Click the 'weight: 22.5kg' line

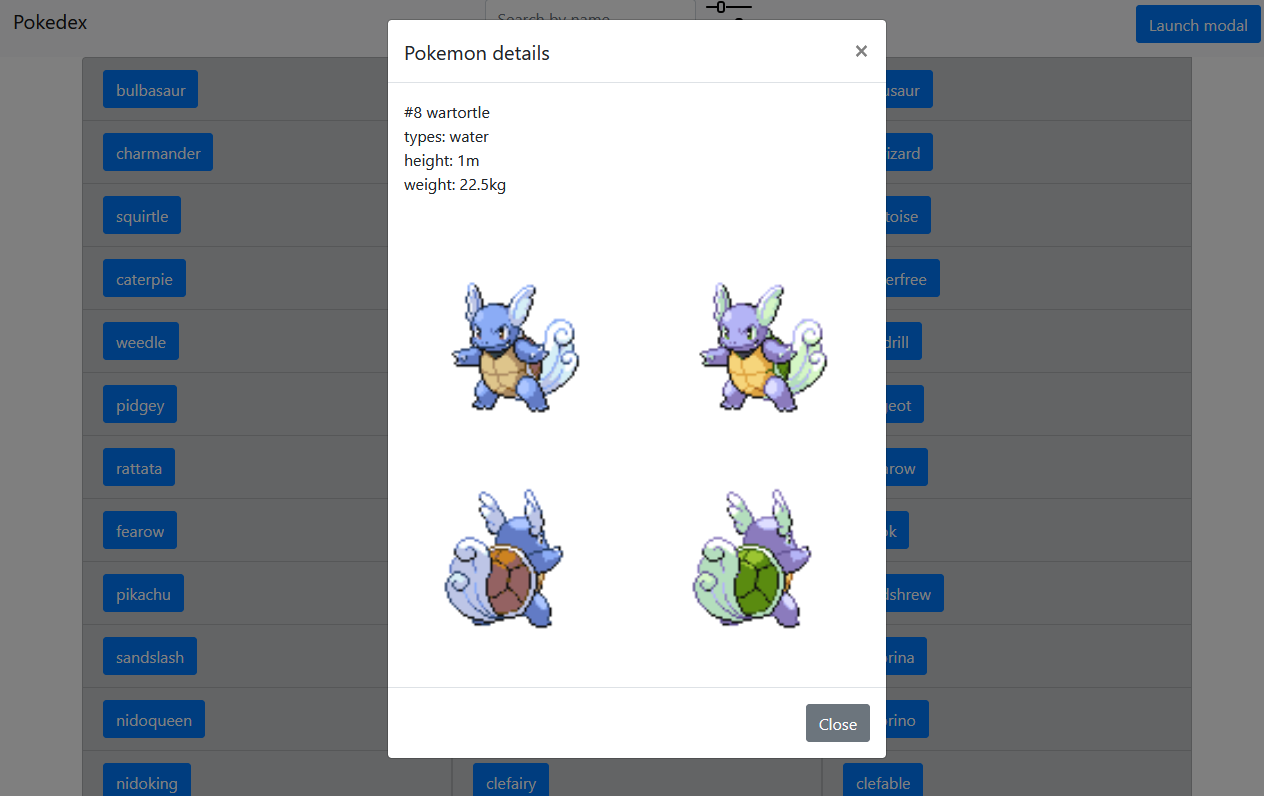pos(455,184)
